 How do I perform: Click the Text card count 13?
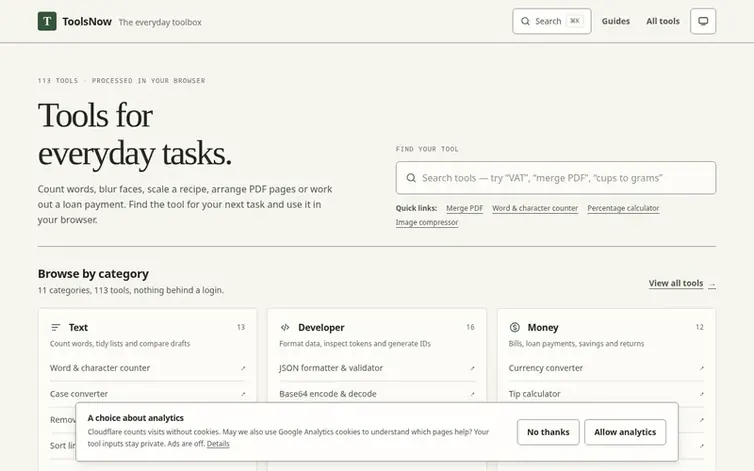(241, 327)
